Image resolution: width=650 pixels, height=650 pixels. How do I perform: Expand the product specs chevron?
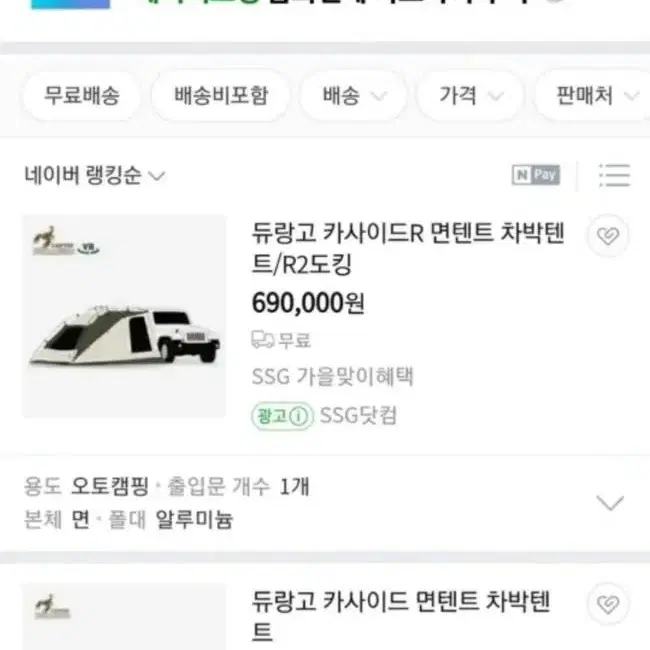[609, 502]
